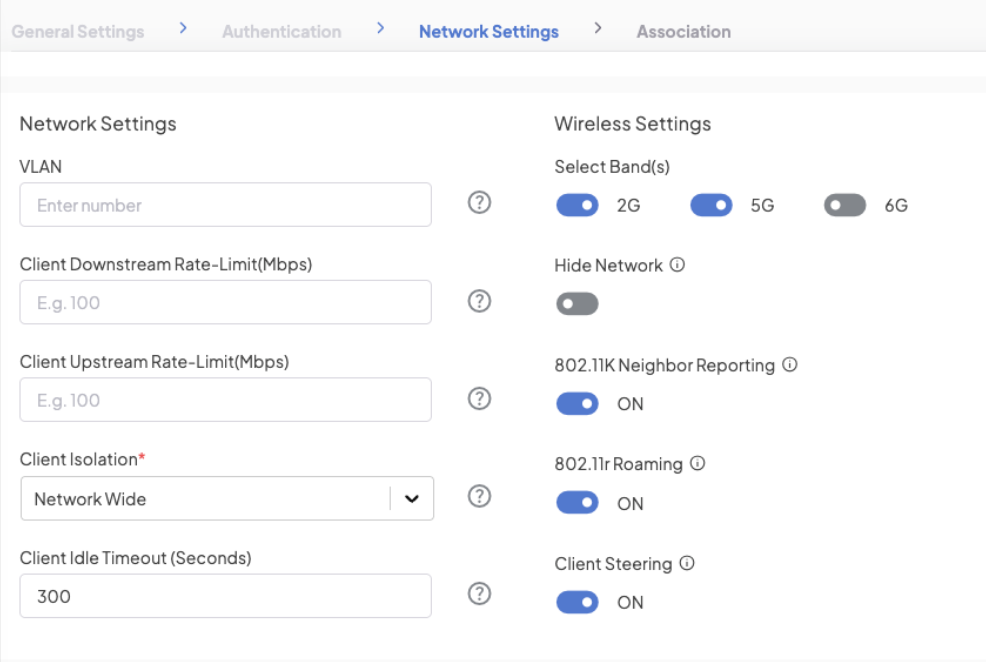Click help icon next to Client Isolation
This screenshot has height=662, width=986.
pos(479,496)
